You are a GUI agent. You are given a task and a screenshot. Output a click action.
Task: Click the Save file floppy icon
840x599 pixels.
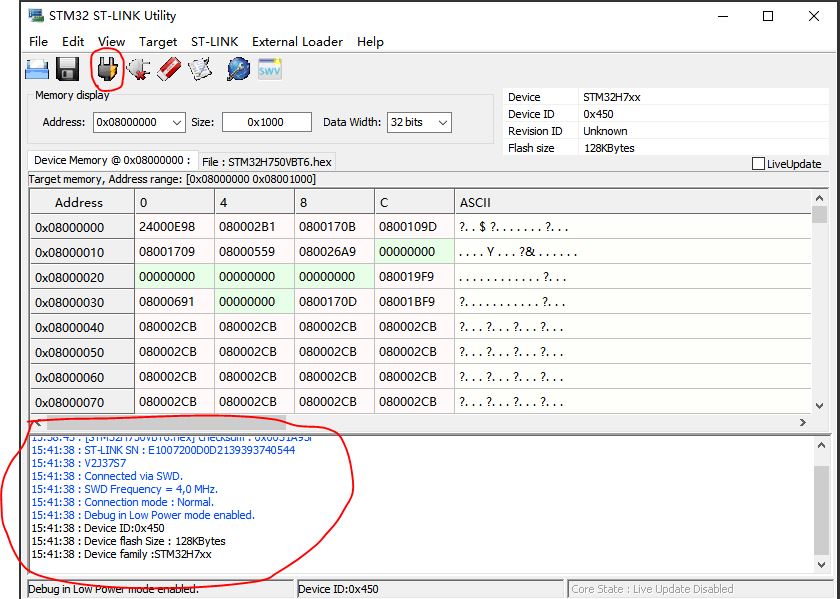(68, 70)
